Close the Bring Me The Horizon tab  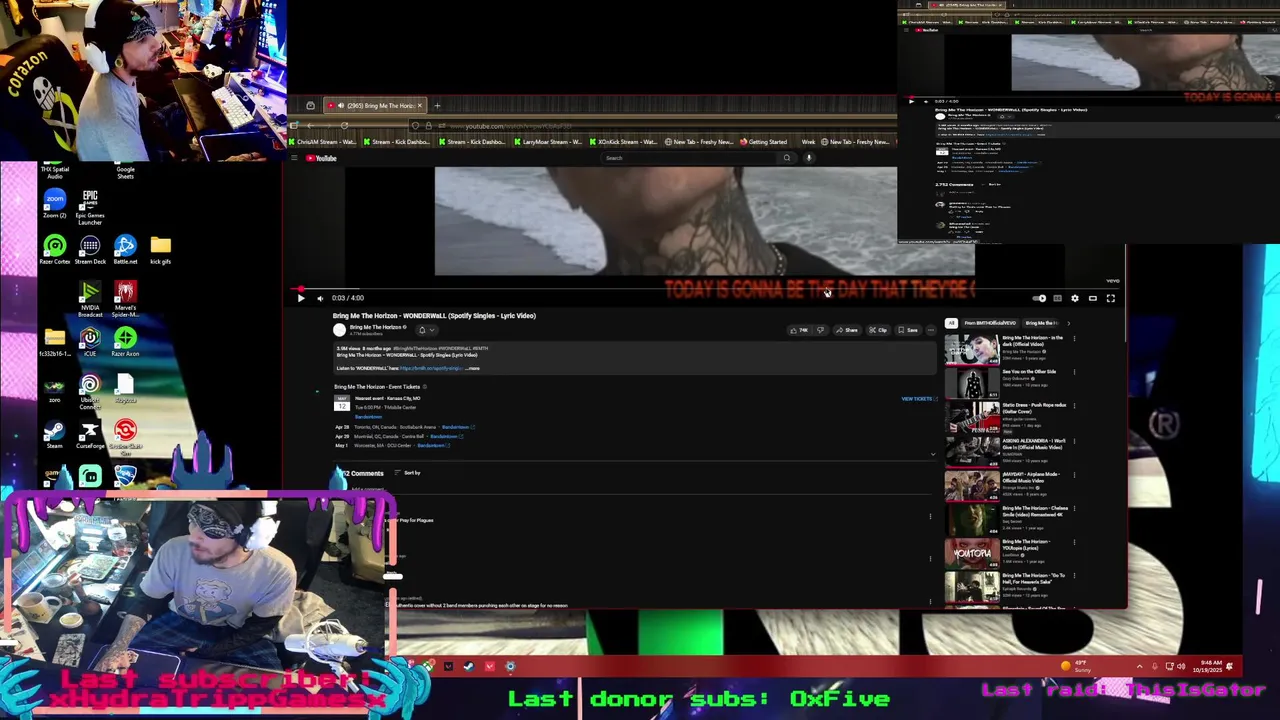420,105
